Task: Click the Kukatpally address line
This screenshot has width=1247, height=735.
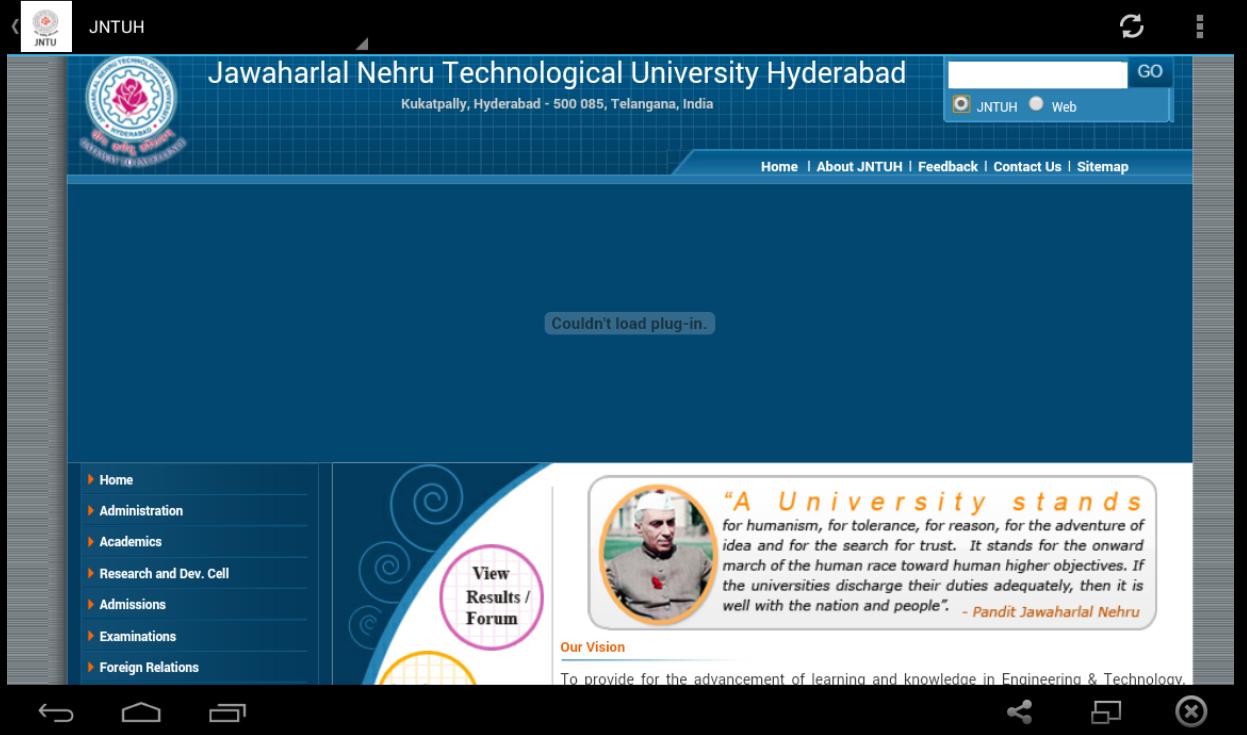Action: point(557,104)
